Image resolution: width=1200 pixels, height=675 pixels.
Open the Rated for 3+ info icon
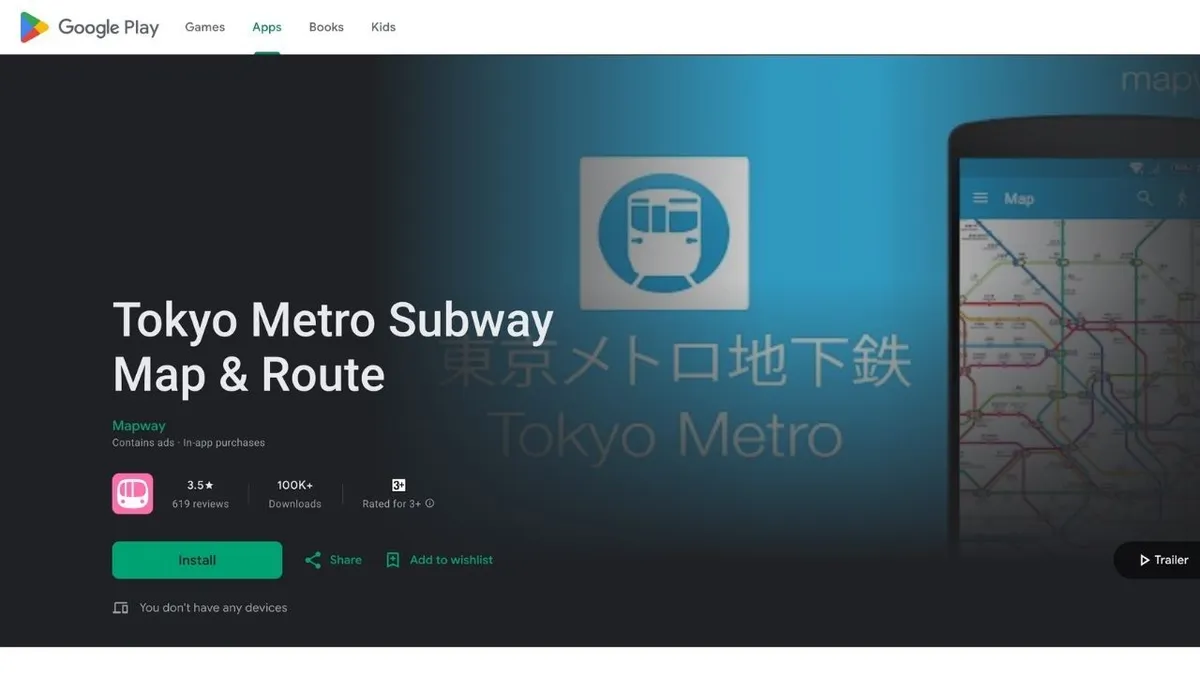pos(430,504)
